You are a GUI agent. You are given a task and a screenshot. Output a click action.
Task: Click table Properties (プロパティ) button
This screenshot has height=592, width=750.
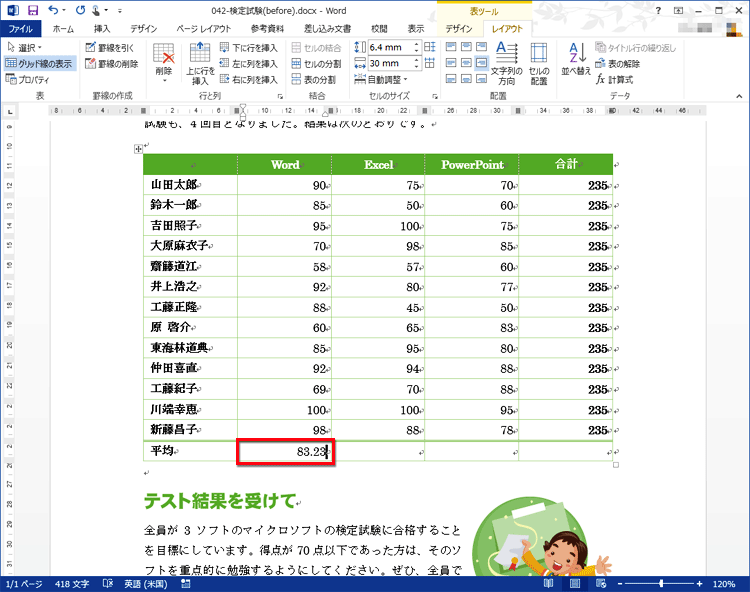tap(27, 79)
